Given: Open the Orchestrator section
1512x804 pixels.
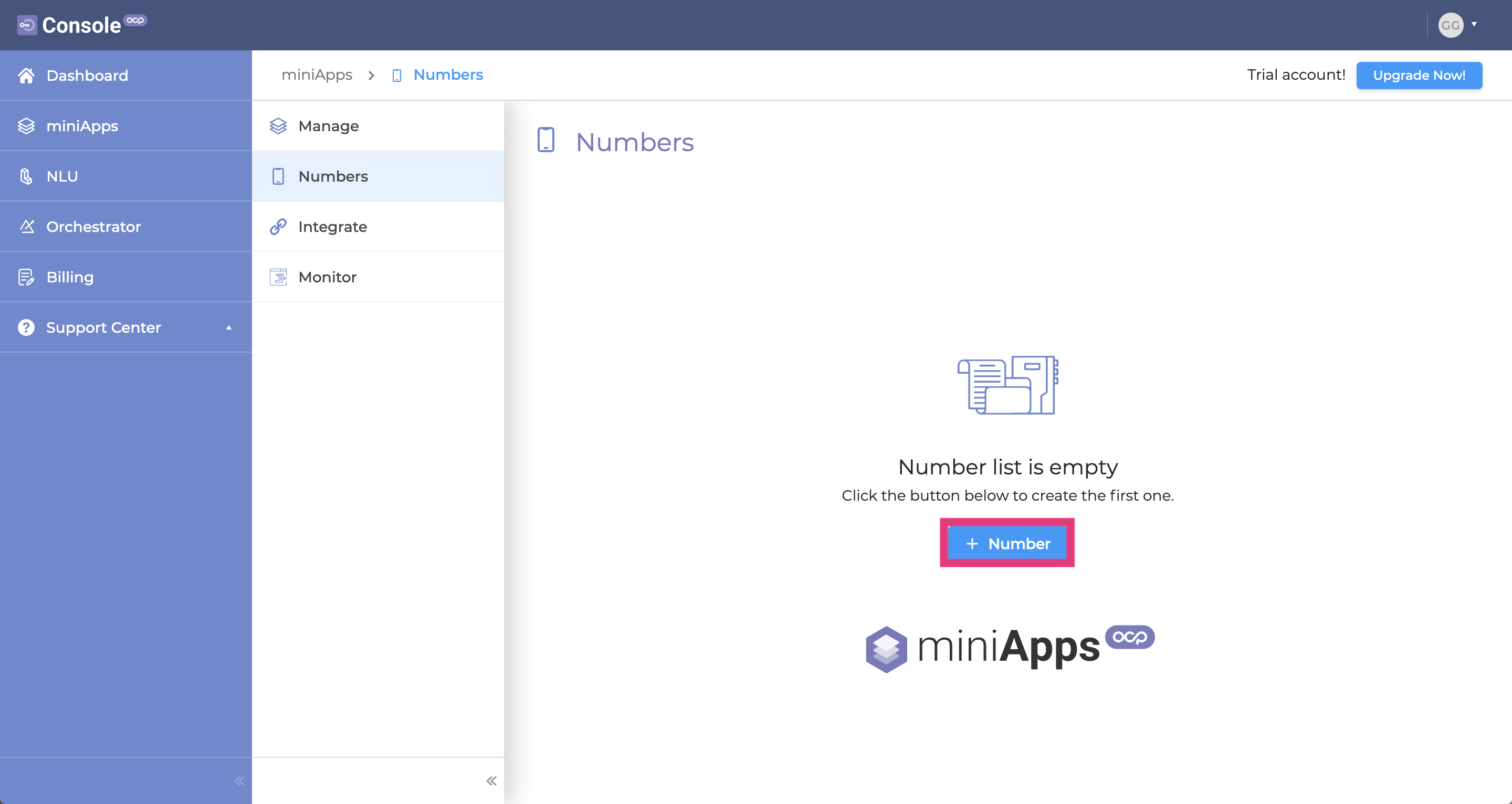Looking at the screenshot, I should point(125,227).
